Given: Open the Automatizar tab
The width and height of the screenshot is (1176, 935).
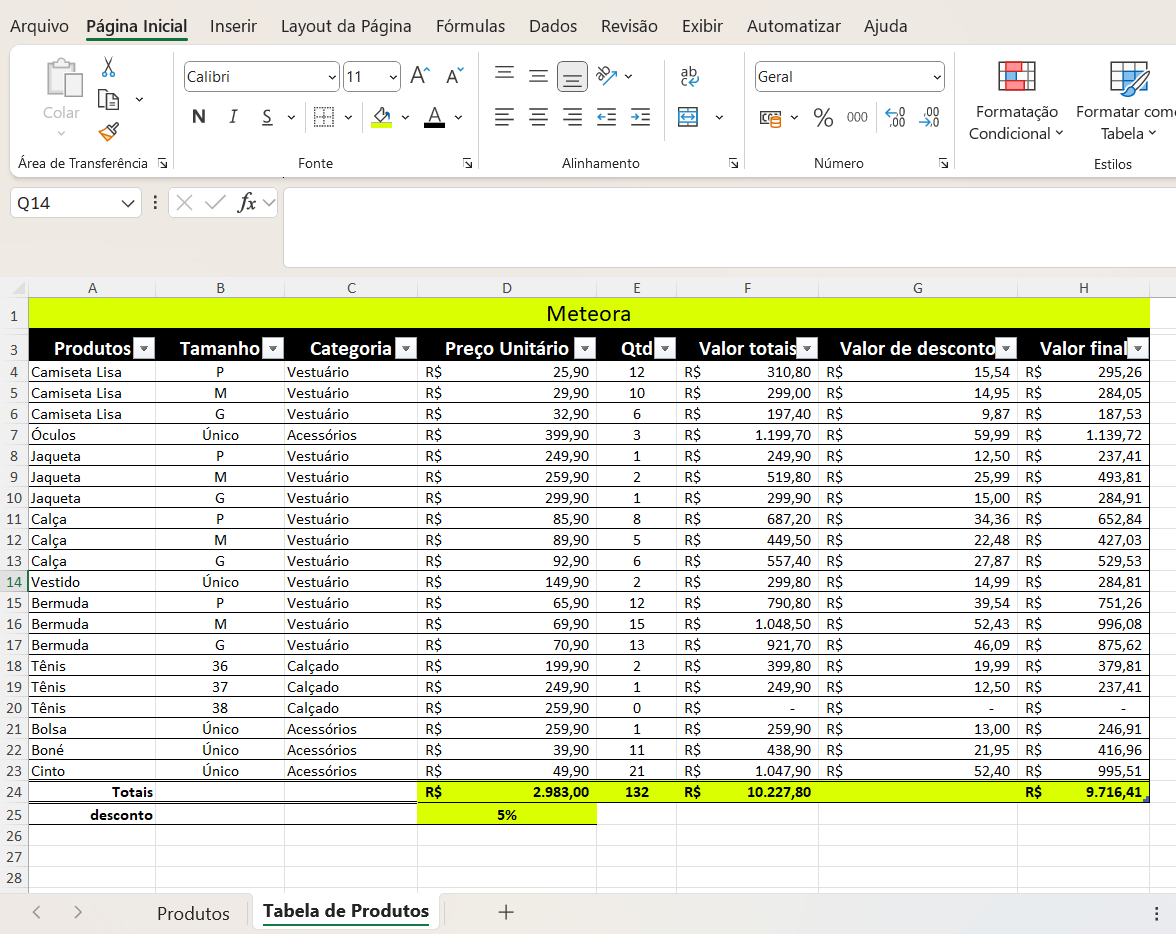Looking at the screenshot, I should (x=794, y=26).
